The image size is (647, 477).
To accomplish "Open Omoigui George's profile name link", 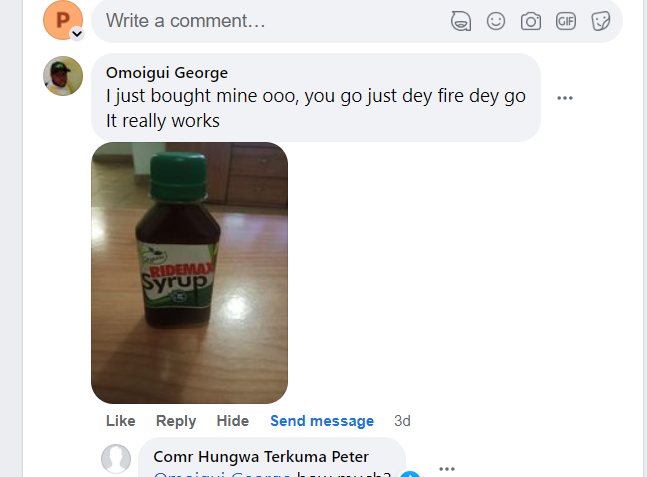I will click(167, 73).
